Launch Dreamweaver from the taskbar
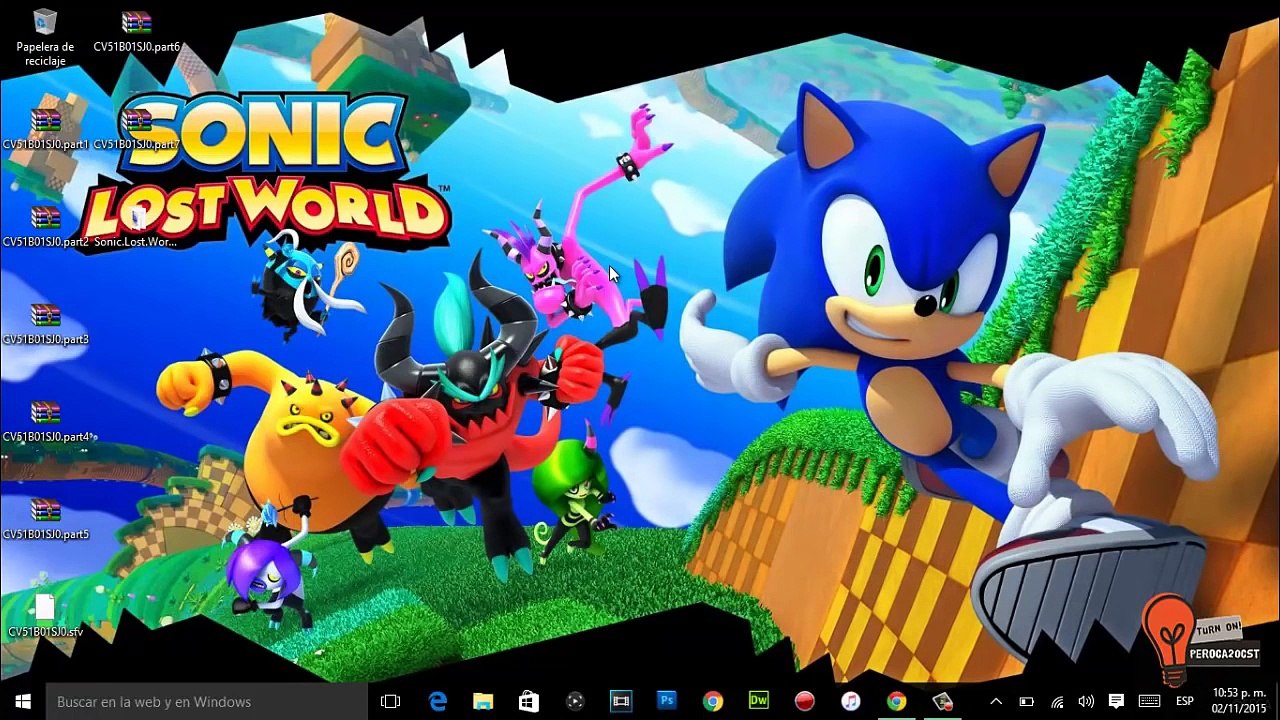1280x720 pixels. [759, 701]
